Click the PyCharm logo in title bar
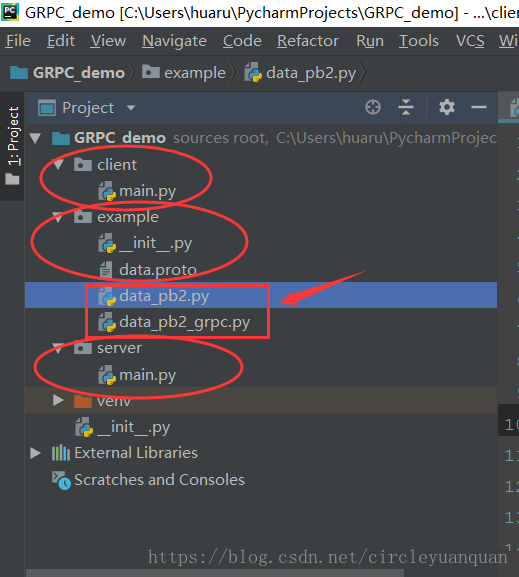 [10, 12]
